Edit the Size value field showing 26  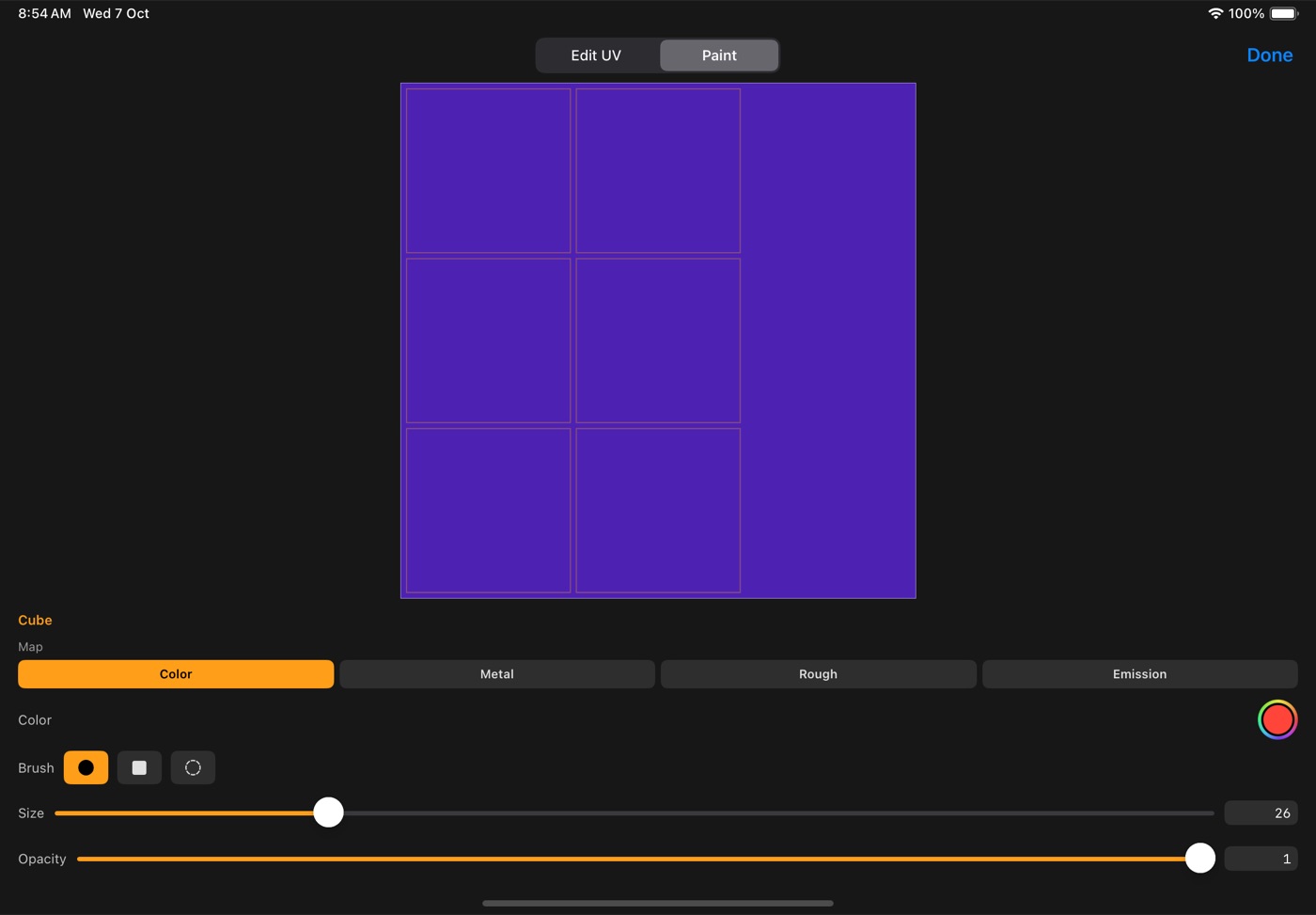1261,812
